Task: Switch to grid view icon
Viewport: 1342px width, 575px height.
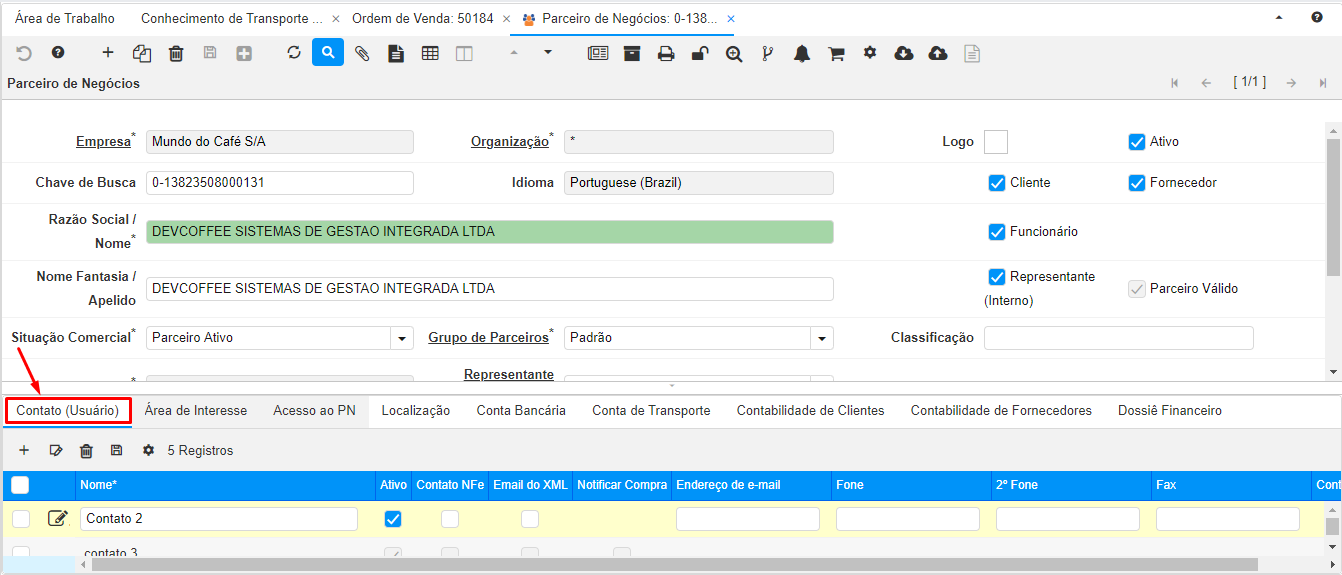Action: pyautogui.click(x=430, y=53)
